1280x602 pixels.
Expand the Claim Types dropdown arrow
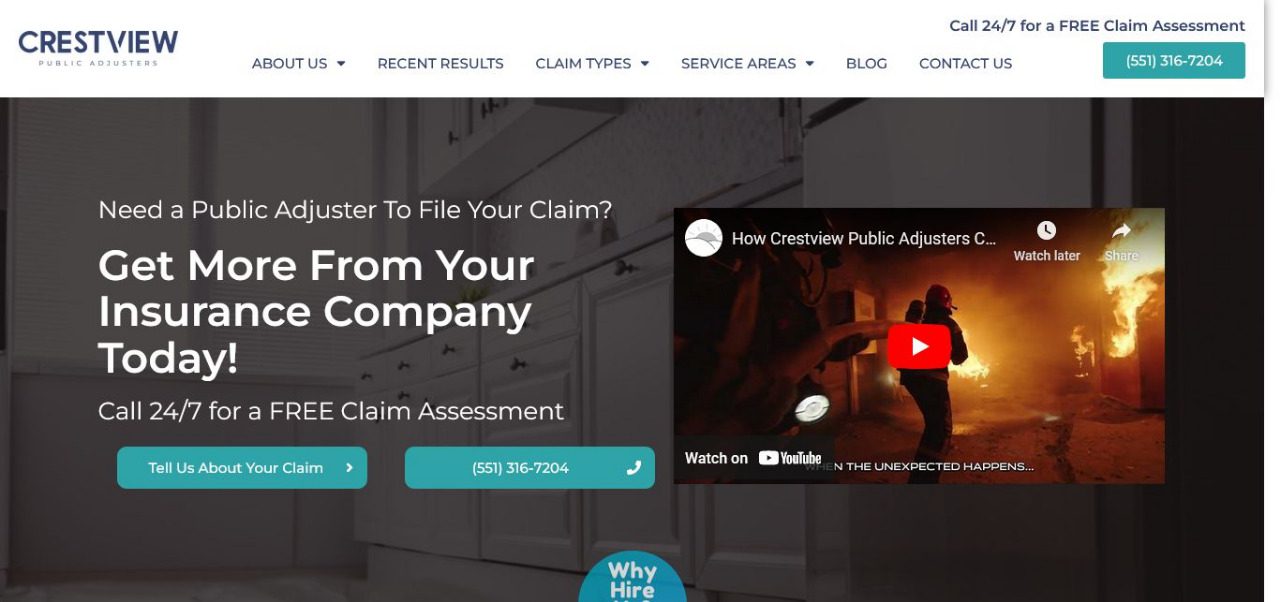[x=645, y=63]
